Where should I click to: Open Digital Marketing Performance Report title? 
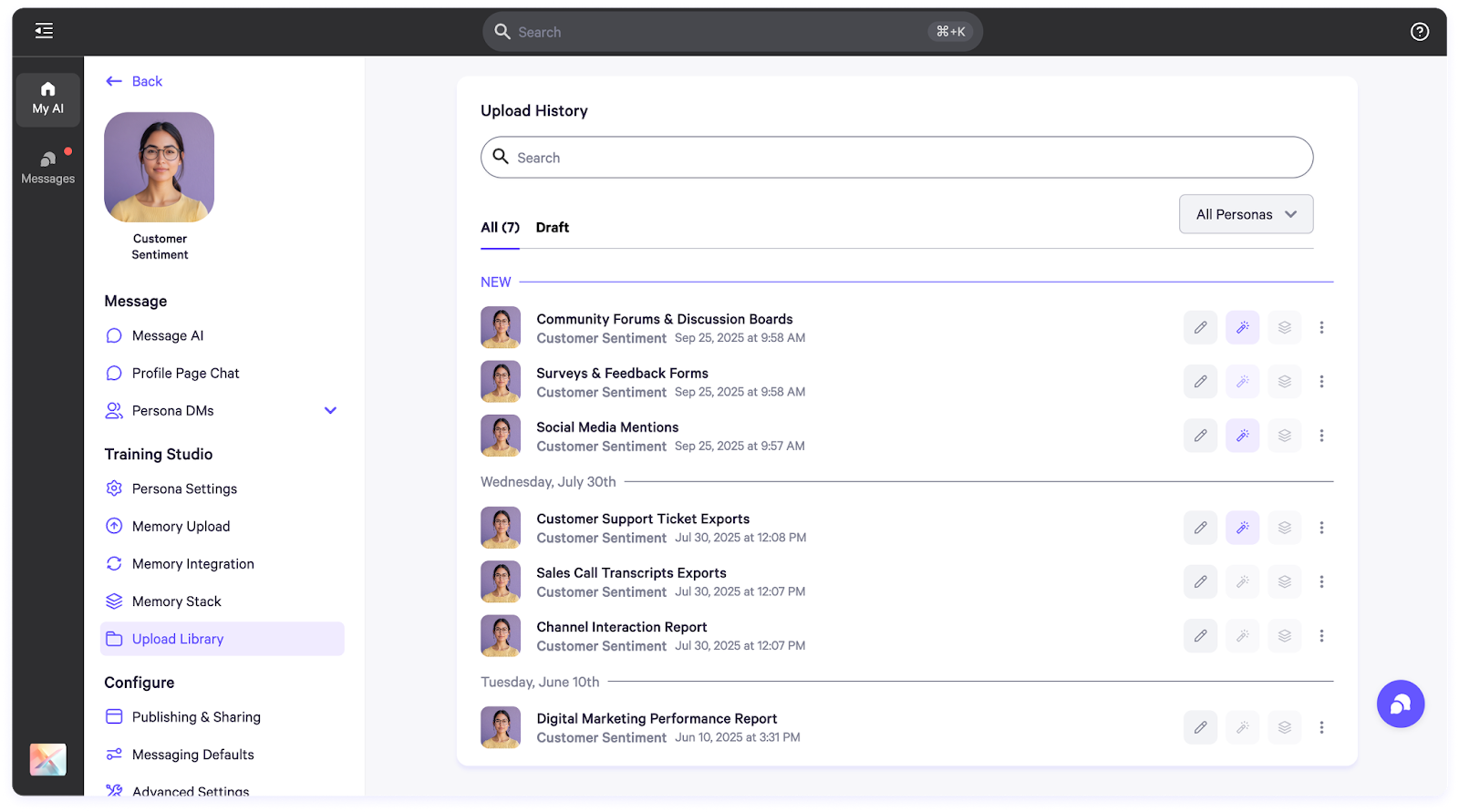tap(657, 719)
